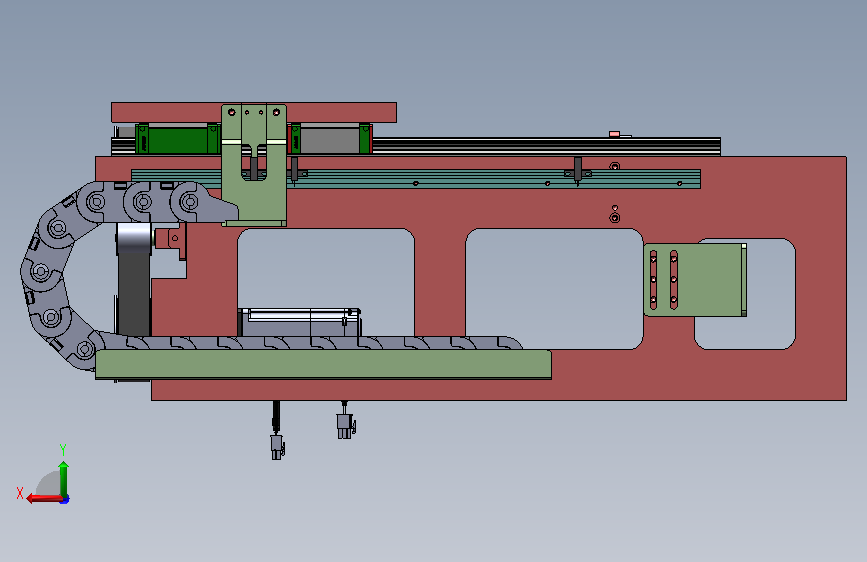Select the dark green linear guide carriage

tap(177, 140)
